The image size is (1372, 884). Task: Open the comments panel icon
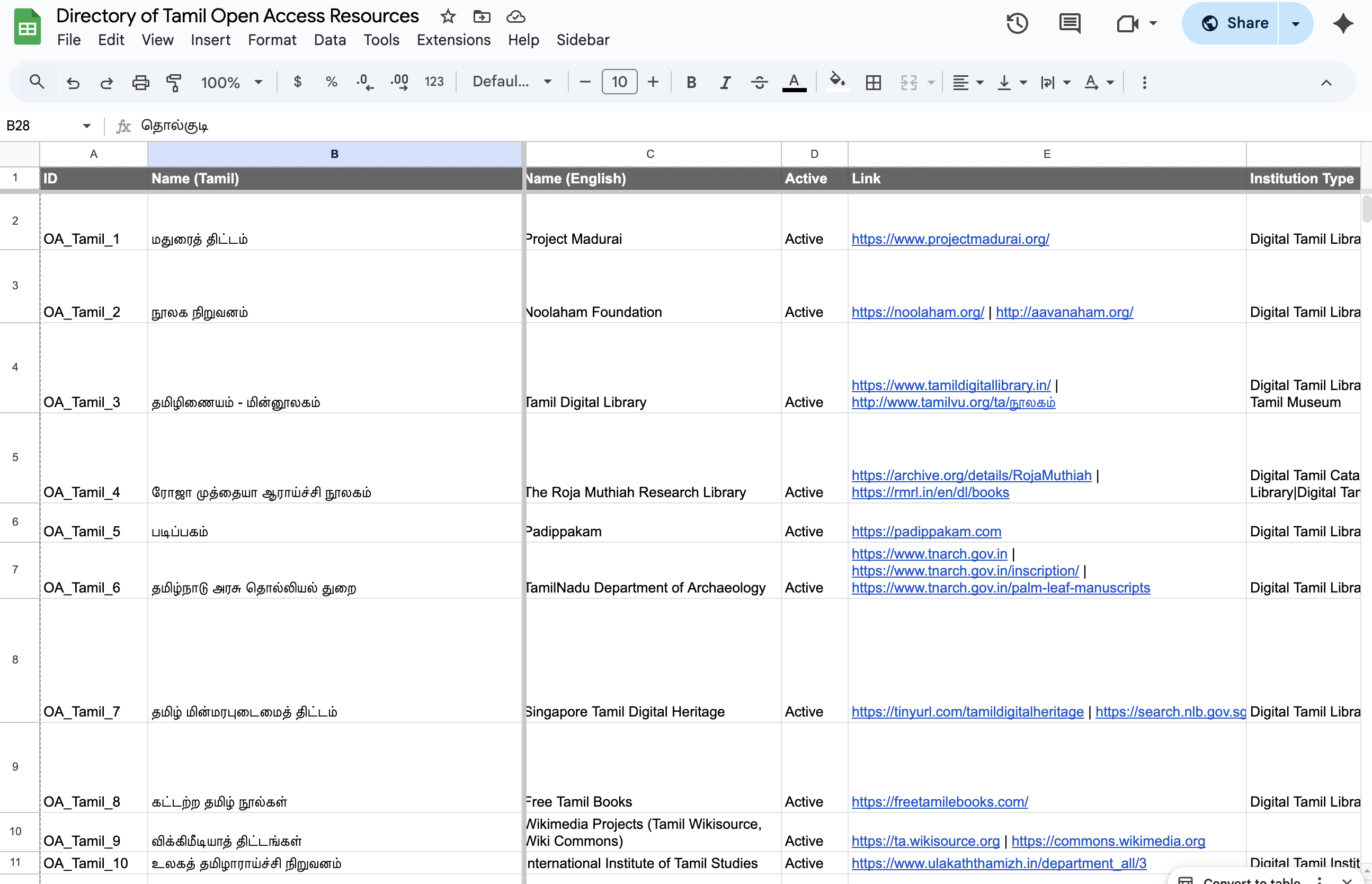coord(1069,23)
